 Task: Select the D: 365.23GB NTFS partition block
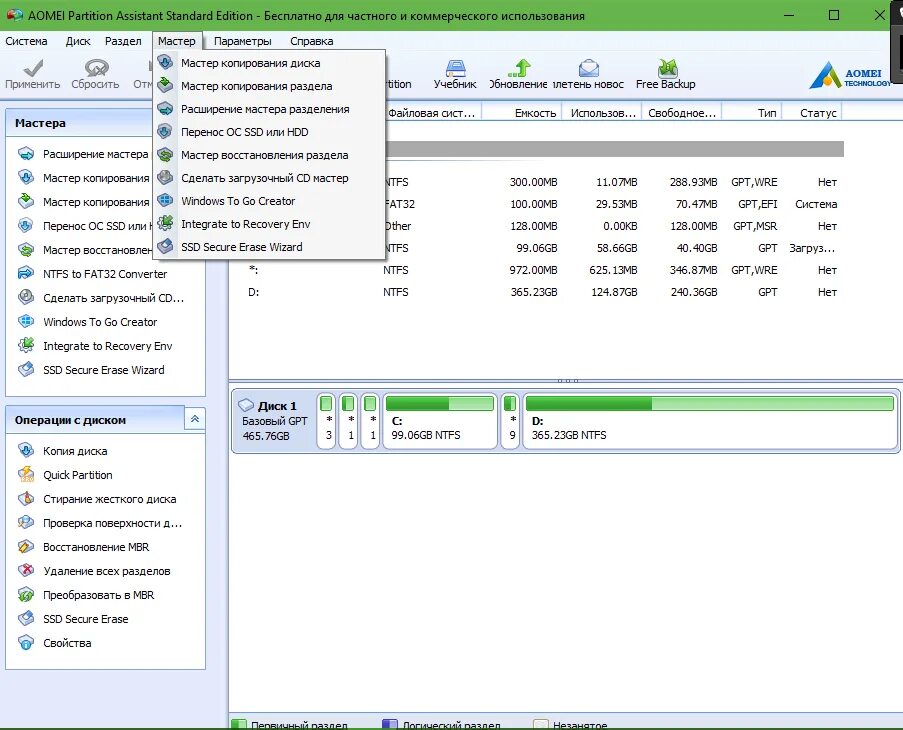[x=710, y=421]
